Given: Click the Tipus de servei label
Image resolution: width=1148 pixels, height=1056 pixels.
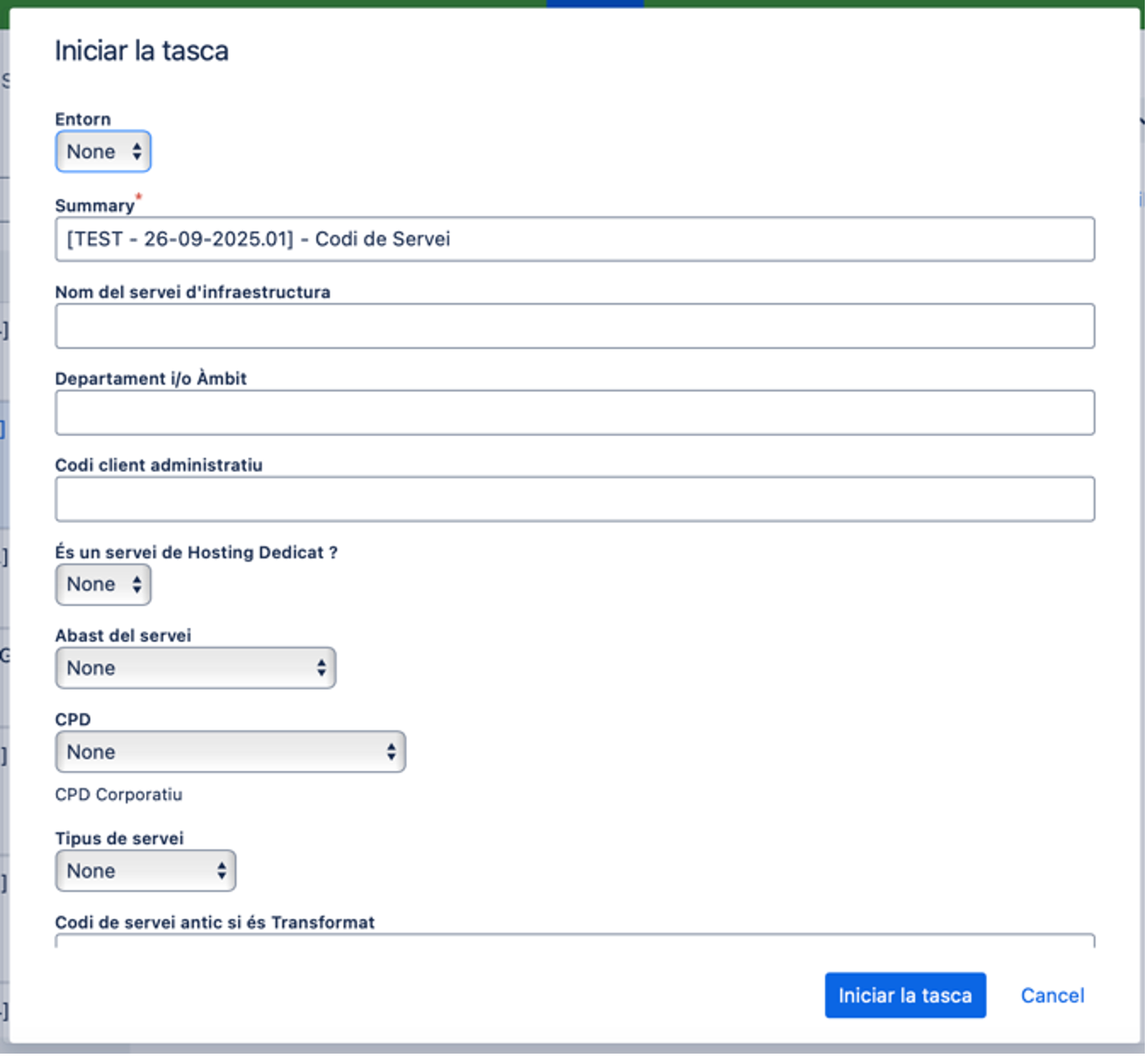Looking at the screenshot, I should click(119, 838).
